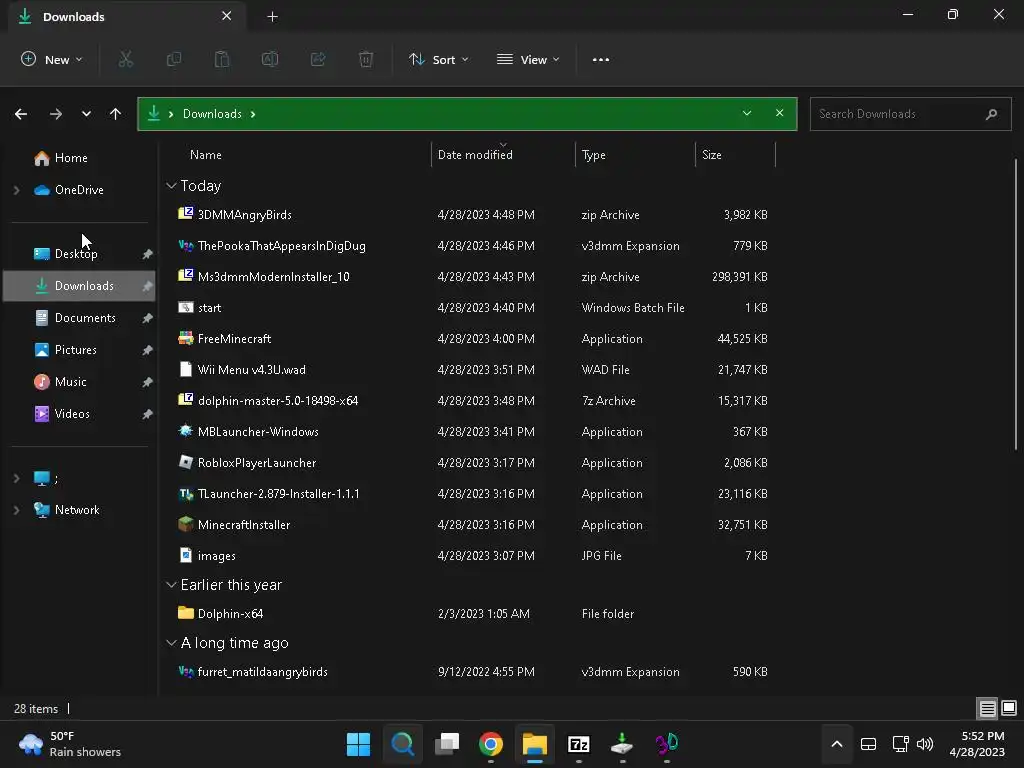This screenshot has height=768, width=1024.
Task: Open the See more ellipsis menu
Action: (x=601, y=59)
